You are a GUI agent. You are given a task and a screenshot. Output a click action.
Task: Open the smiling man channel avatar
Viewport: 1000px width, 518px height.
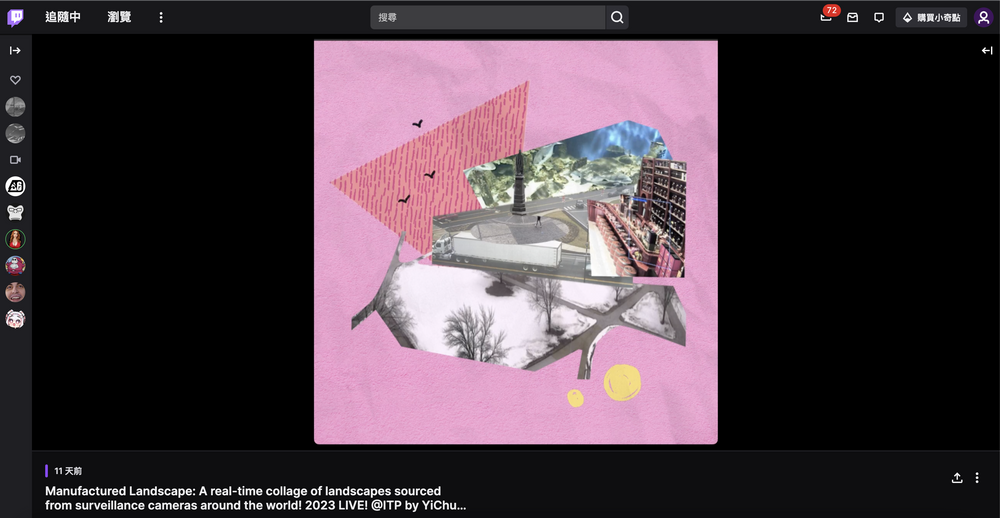pyautogui.click(x=15, y=292)
